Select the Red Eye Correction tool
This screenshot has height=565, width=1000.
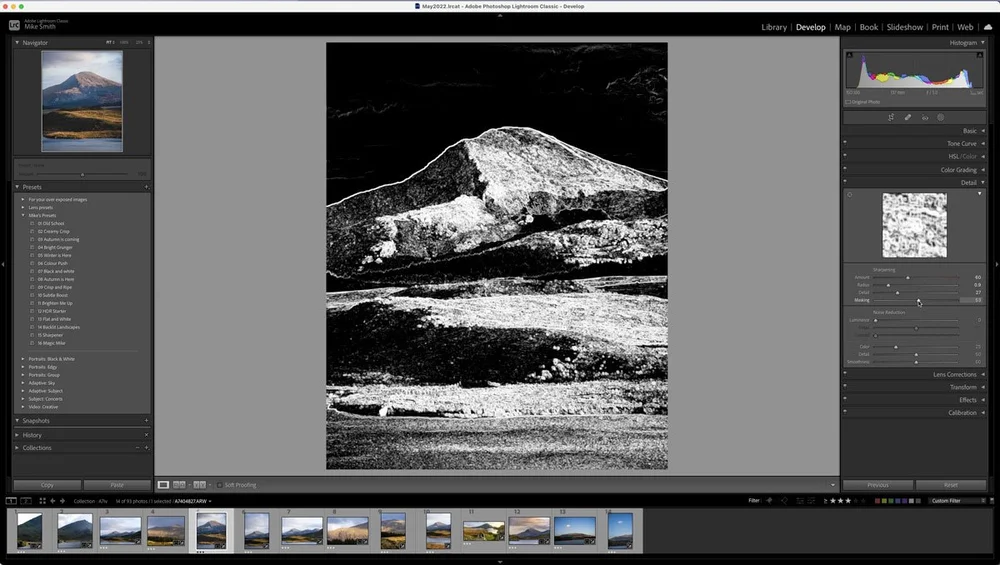[924, 117]
